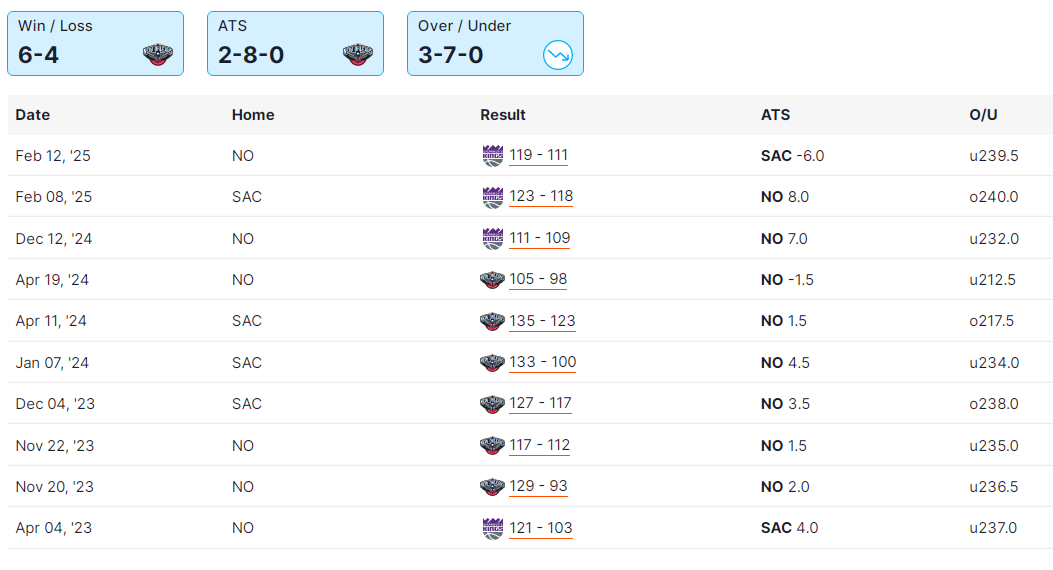The height and width of the screenshot is (570, 1053).
Task: Select the Win / Loss 6-4 card
Action: click(x=95, y=43)
